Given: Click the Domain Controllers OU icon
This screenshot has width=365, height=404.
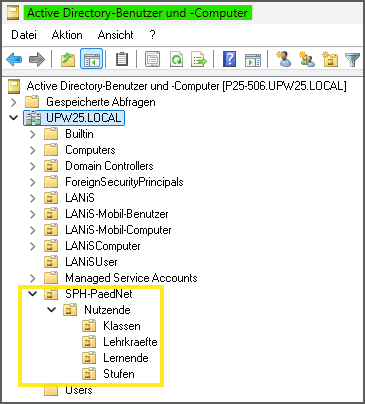Looking at the screenshot, I should coord(51,166).
